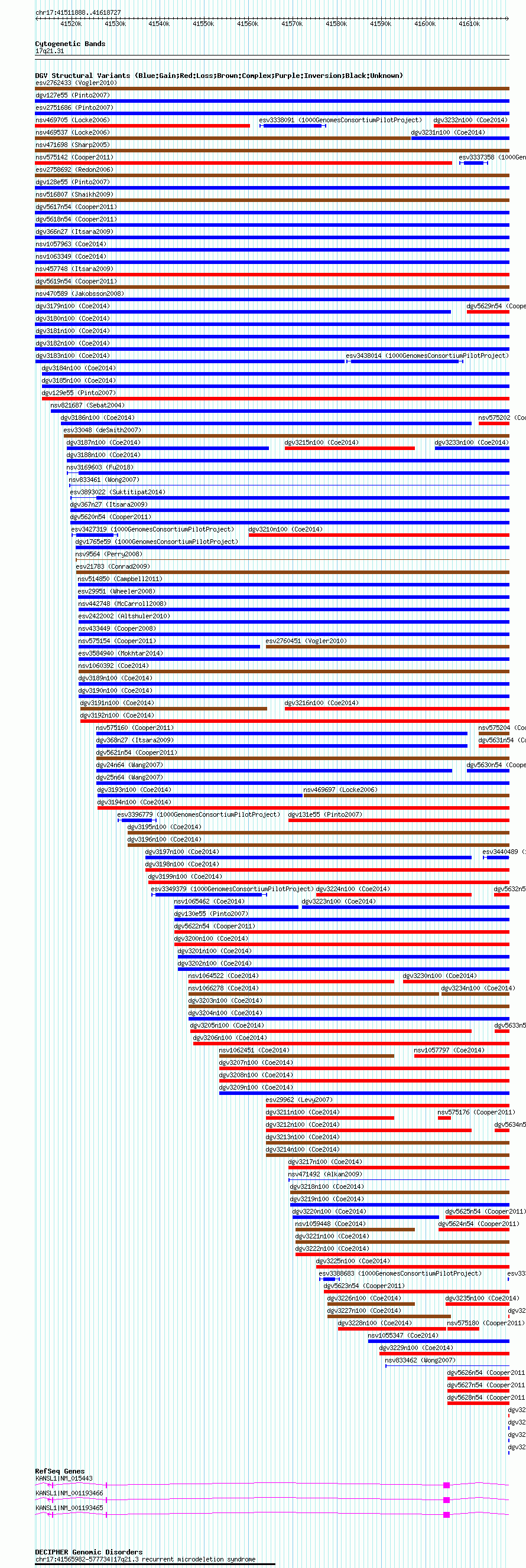The height and width of the screenshot is (1568, 526).
Task: Click the chr17:41511888..41618727 region label
Action: coord(78,12)
